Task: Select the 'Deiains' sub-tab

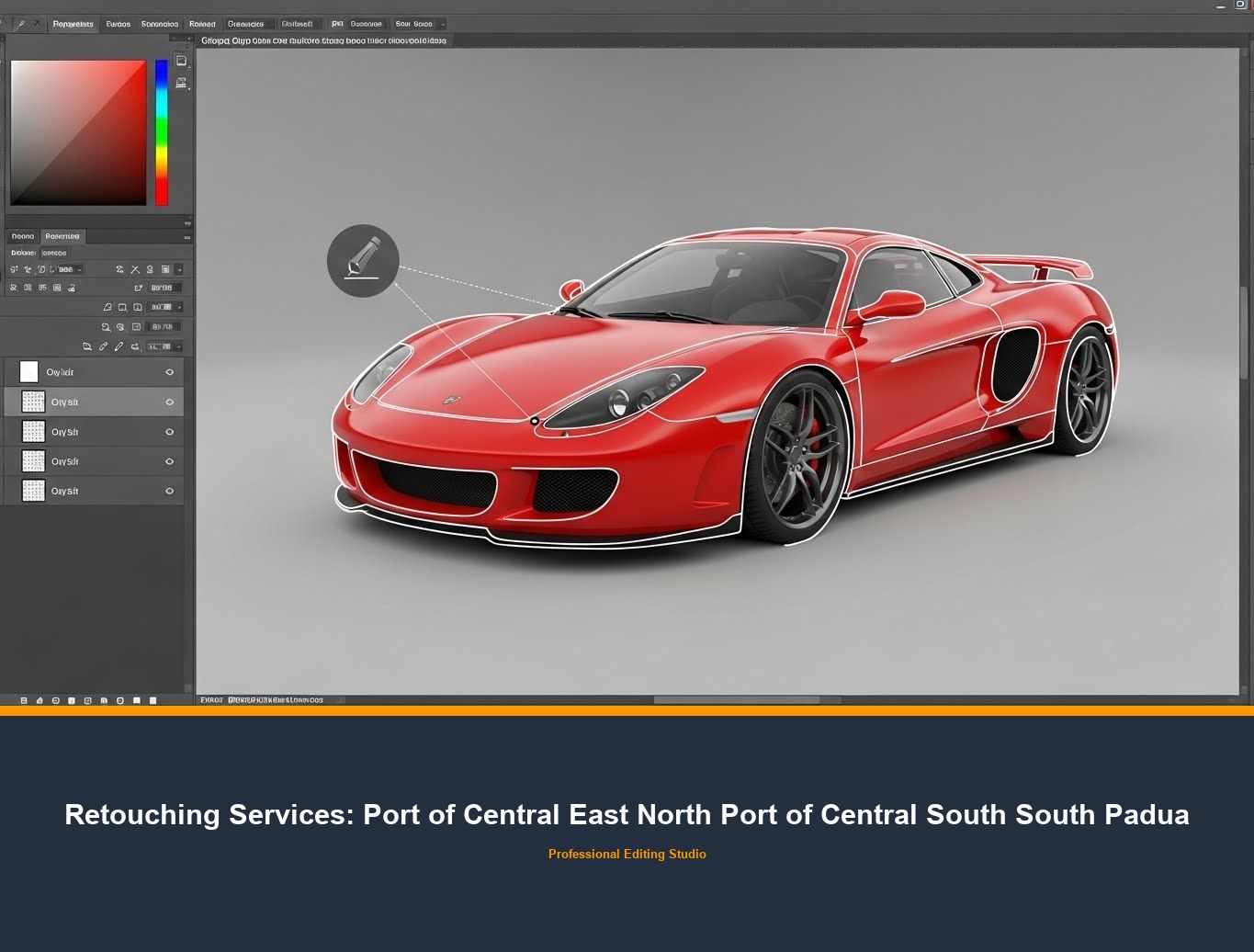Action: coord(23,253)
